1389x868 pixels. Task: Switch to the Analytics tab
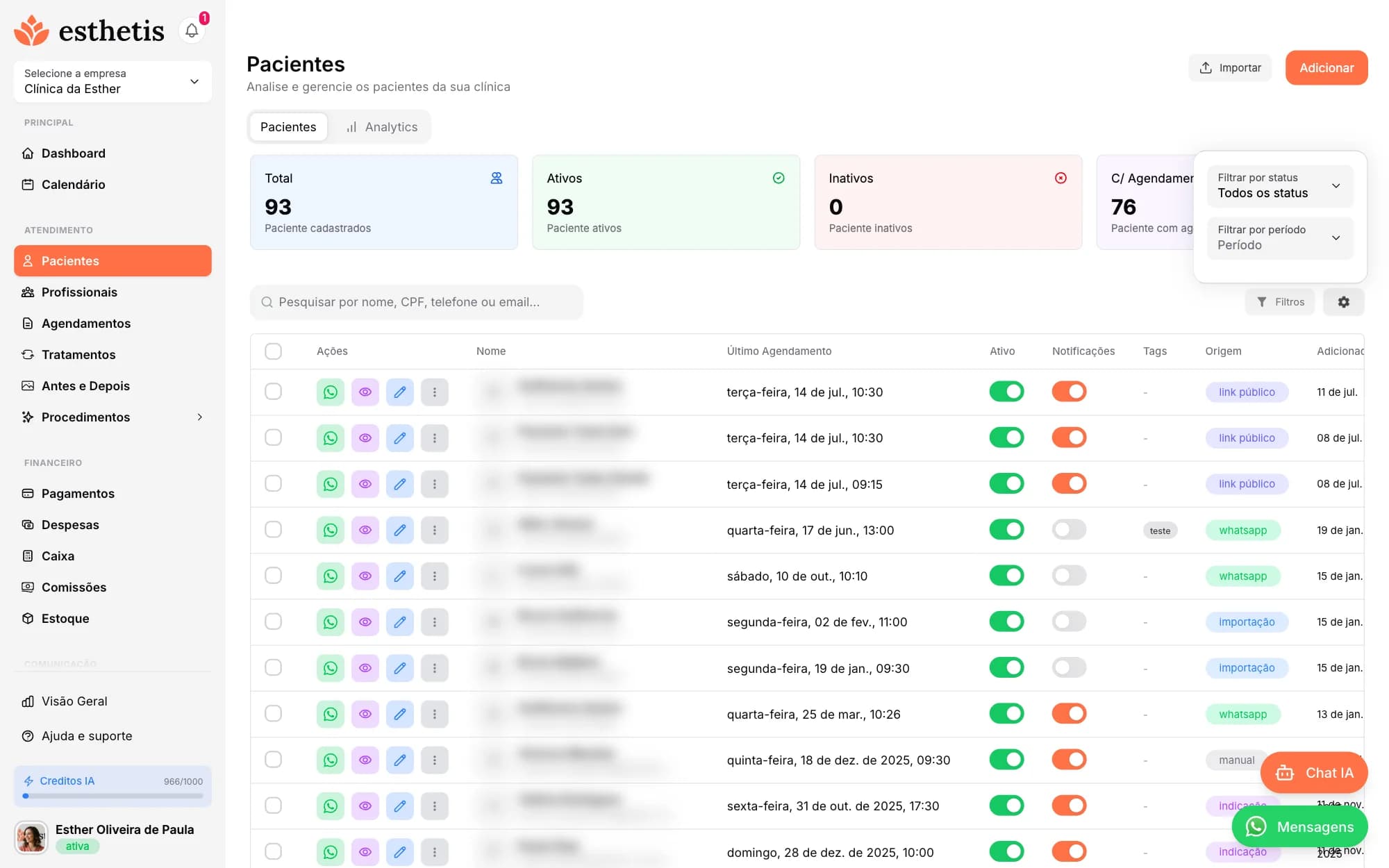(x=382, y=127)
